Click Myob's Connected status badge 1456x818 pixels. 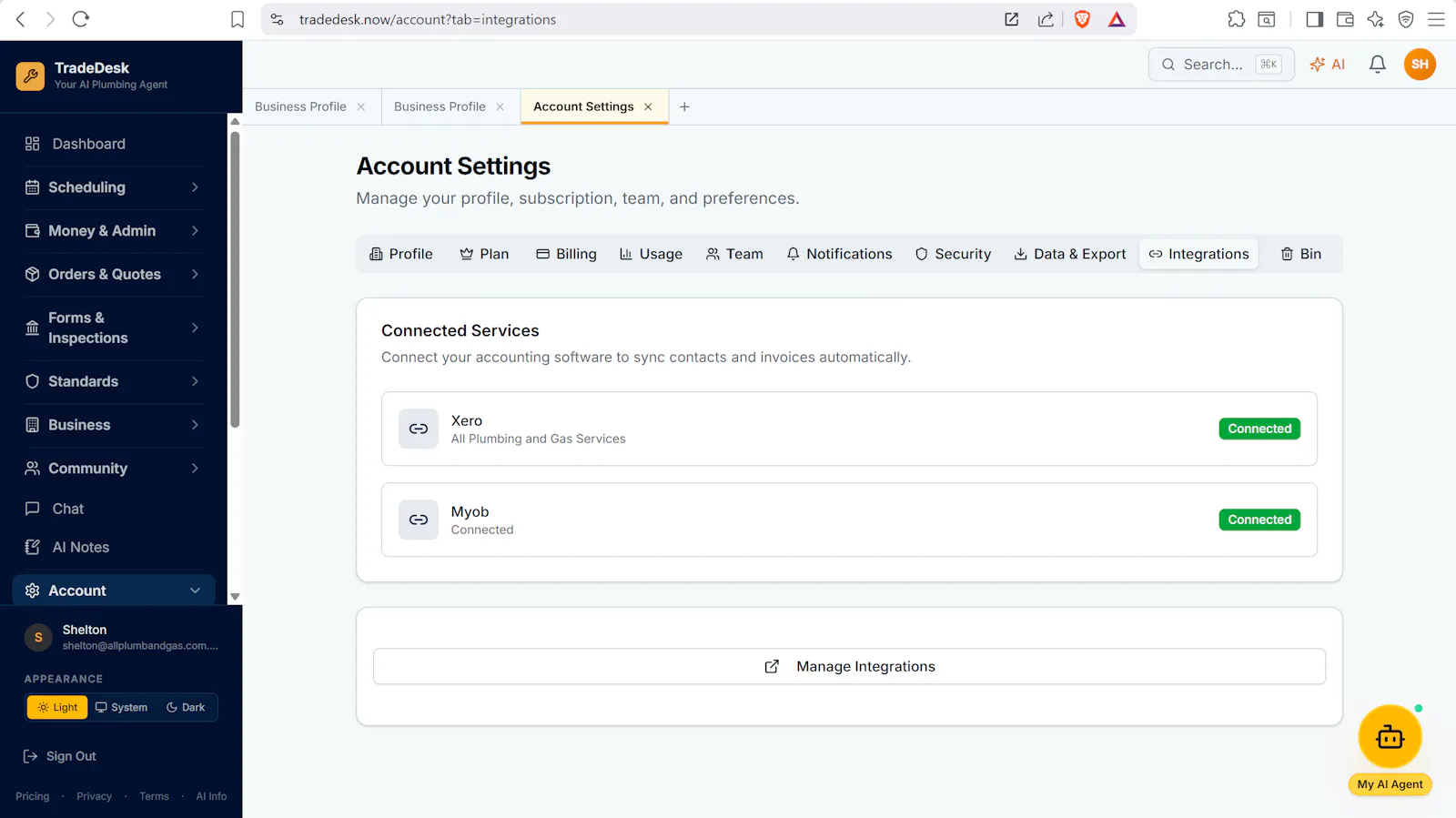1259,520
